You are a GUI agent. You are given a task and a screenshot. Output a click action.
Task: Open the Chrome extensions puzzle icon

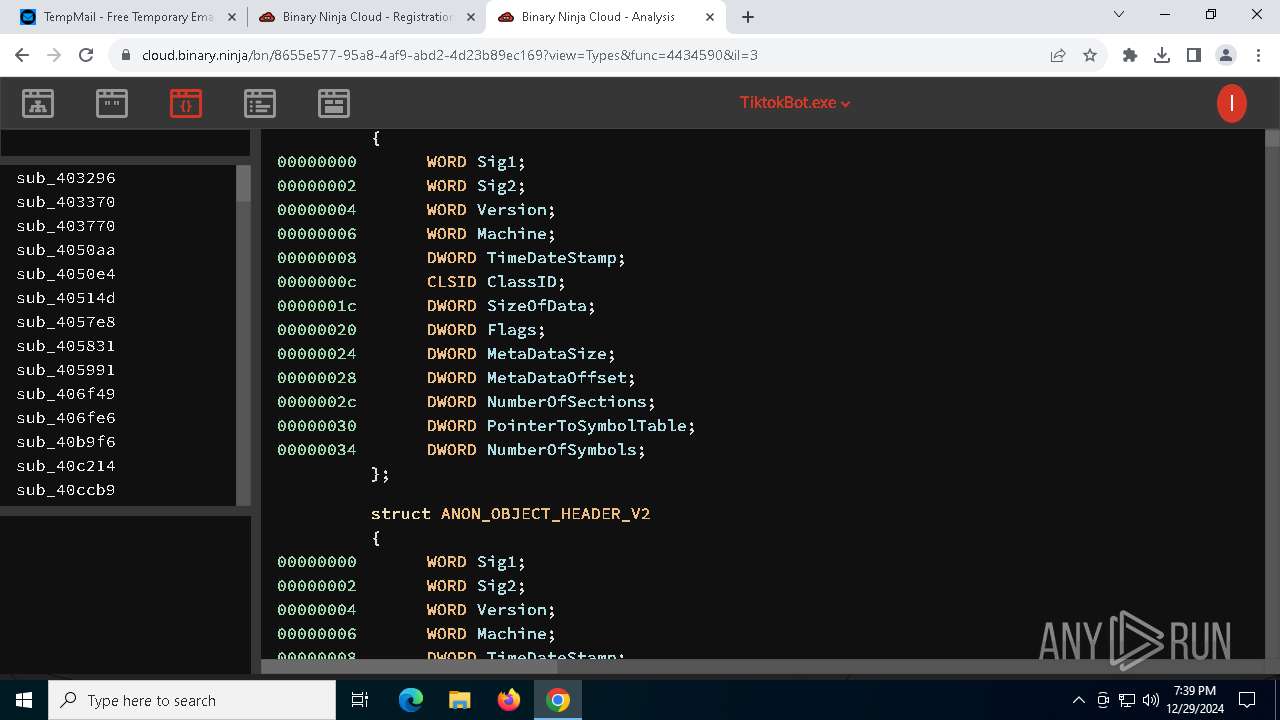(1130, 55)
